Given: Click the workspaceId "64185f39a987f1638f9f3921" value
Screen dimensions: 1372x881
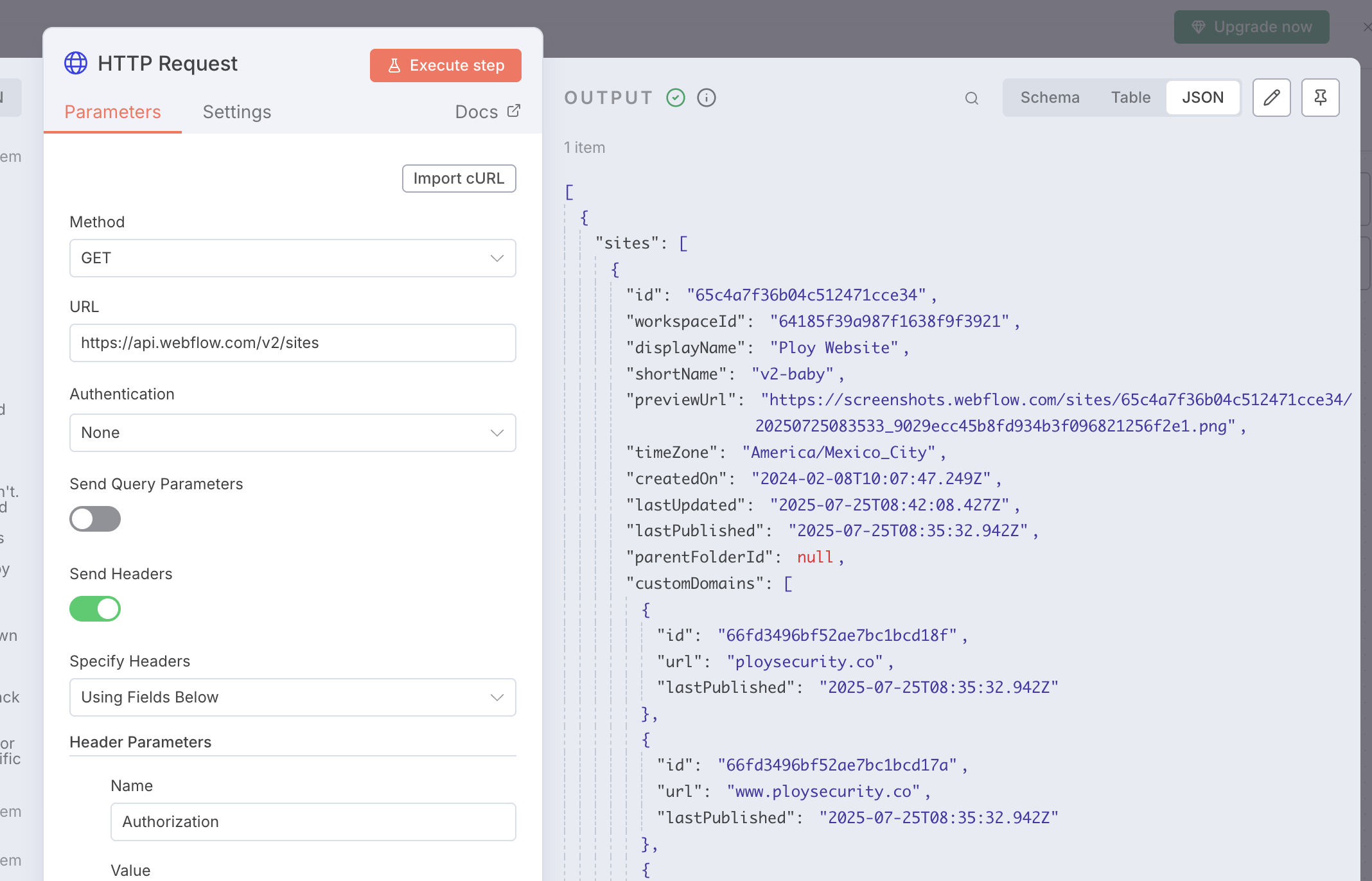Looking at the screenshot, I should click(x=890, y=322).
